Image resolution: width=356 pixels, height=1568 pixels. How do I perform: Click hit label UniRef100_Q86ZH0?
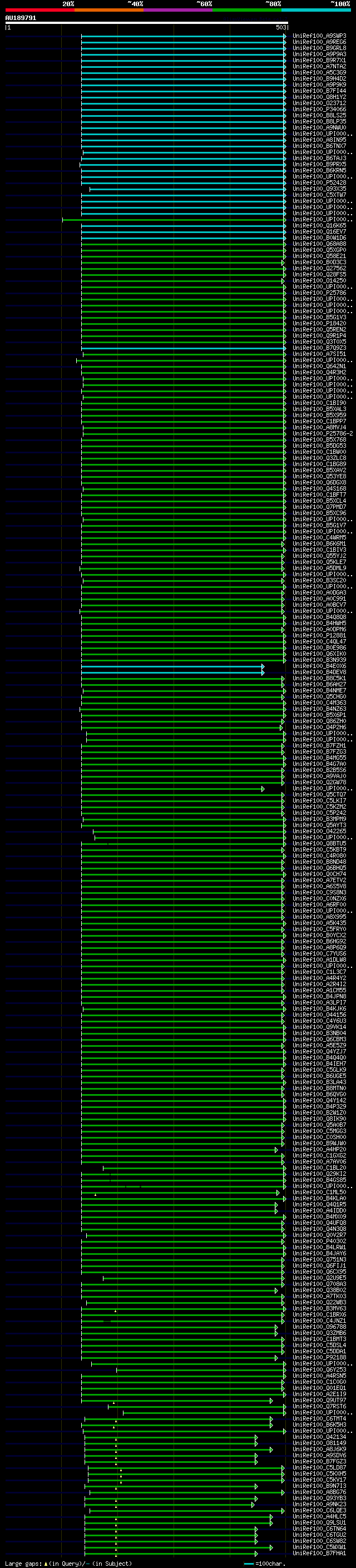point(319,721)
